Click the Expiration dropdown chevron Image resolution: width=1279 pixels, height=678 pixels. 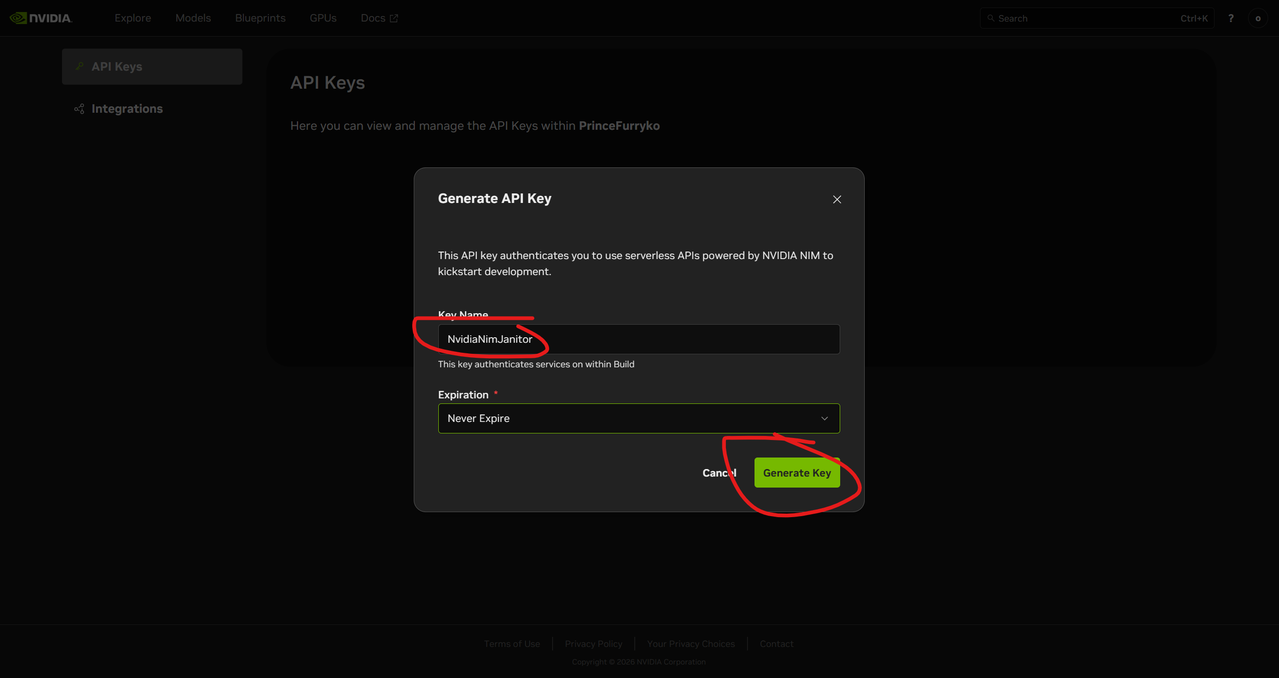click(824, 418)
